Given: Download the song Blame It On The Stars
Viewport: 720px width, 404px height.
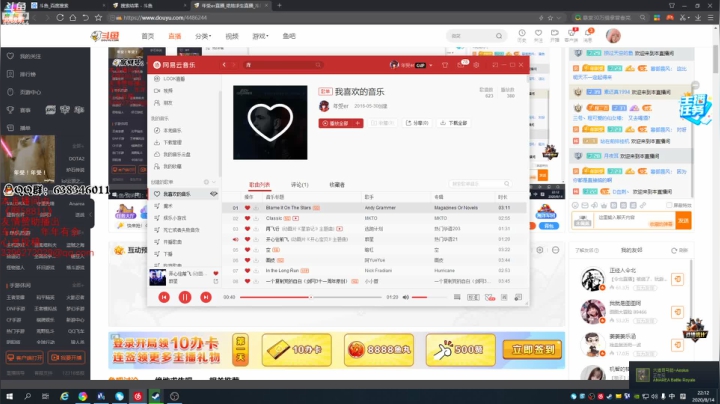Looking at the screenshot, I should [x=256, y=208].
